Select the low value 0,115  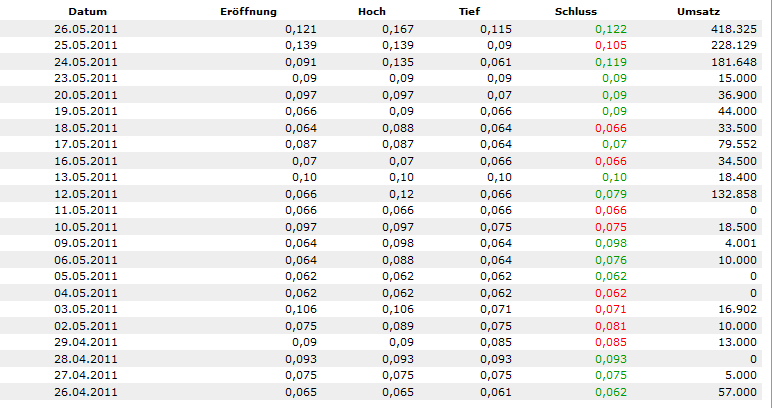tap(495, 29)
